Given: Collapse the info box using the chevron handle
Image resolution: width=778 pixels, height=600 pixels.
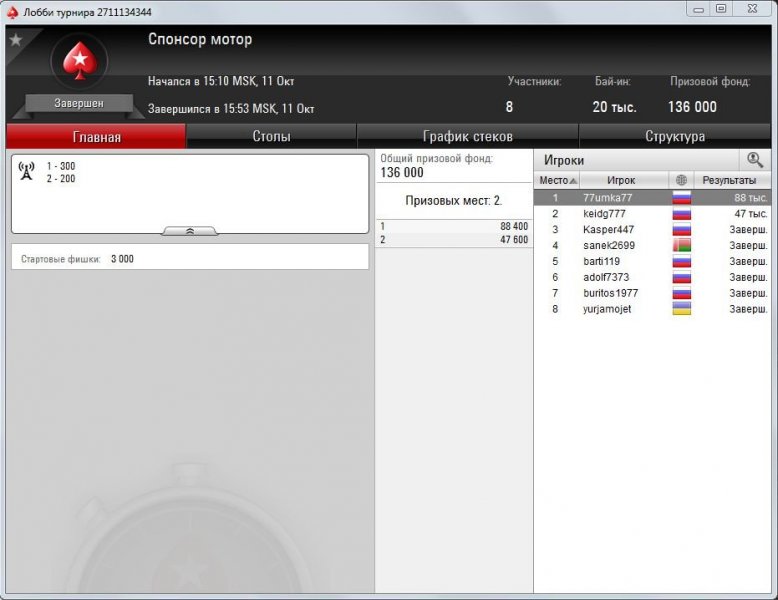Looking at the screenshot, I should (190, 230).
